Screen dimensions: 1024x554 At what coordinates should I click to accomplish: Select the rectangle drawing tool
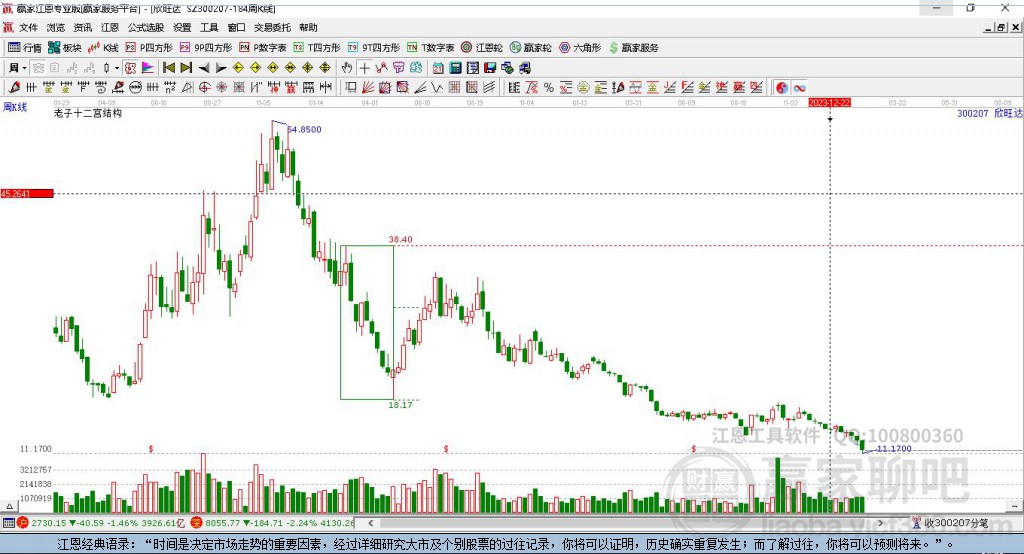(x=351, y=88)
